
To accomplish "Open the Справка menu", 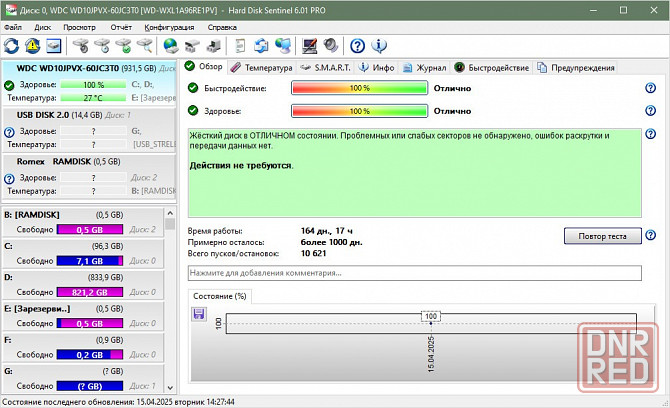I will click(x=222, y=27).
